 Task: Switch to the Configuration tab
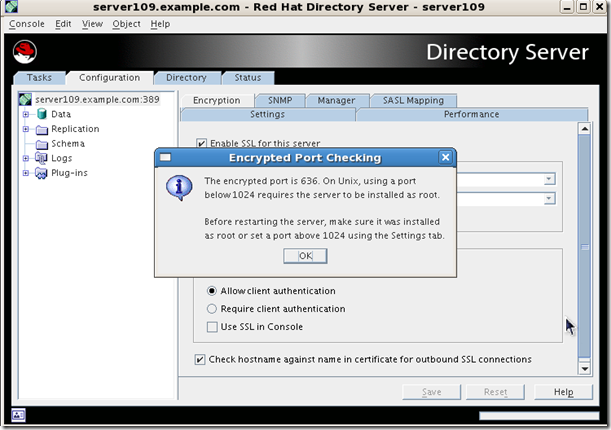(x=109, y=78)
